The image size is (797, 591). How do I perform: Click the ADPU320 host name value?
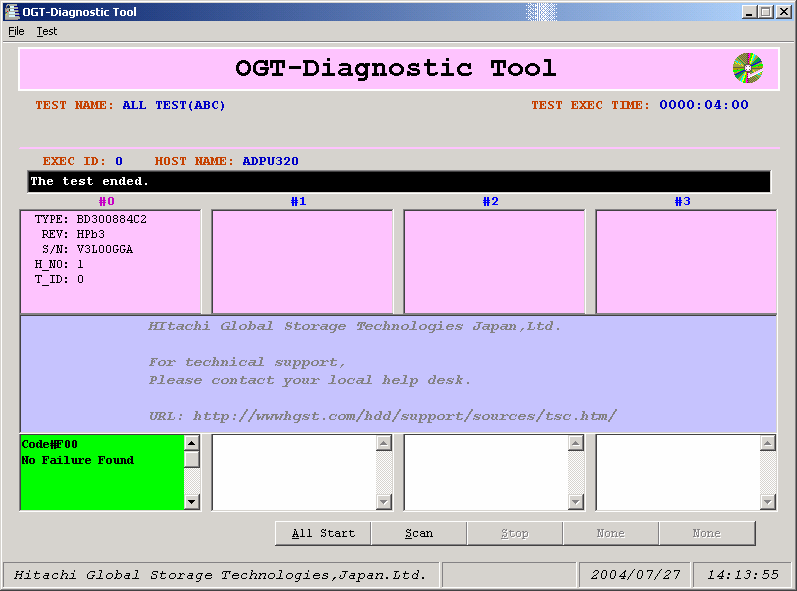(x=270, y=161)
